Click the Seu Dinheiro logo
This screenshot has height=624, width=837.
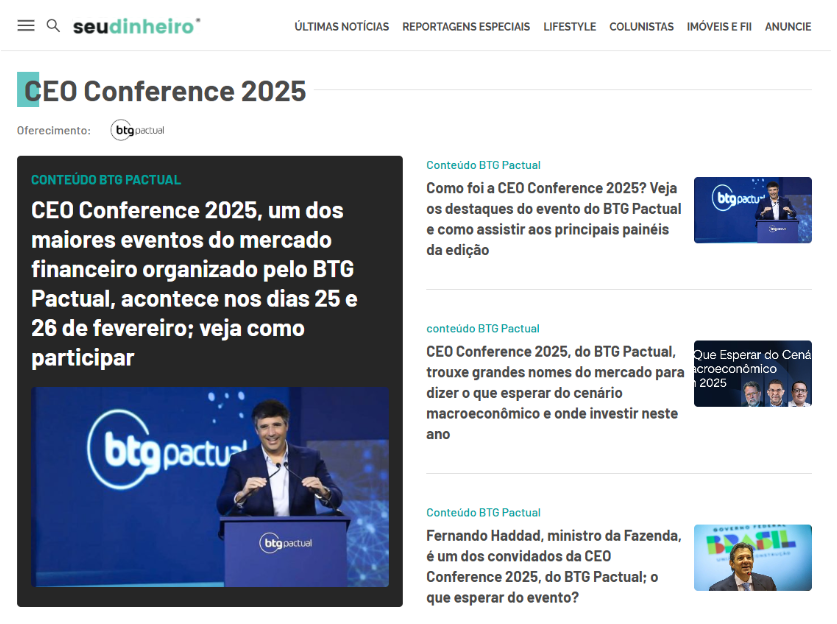pyautogui.click(x=136, y=26)
